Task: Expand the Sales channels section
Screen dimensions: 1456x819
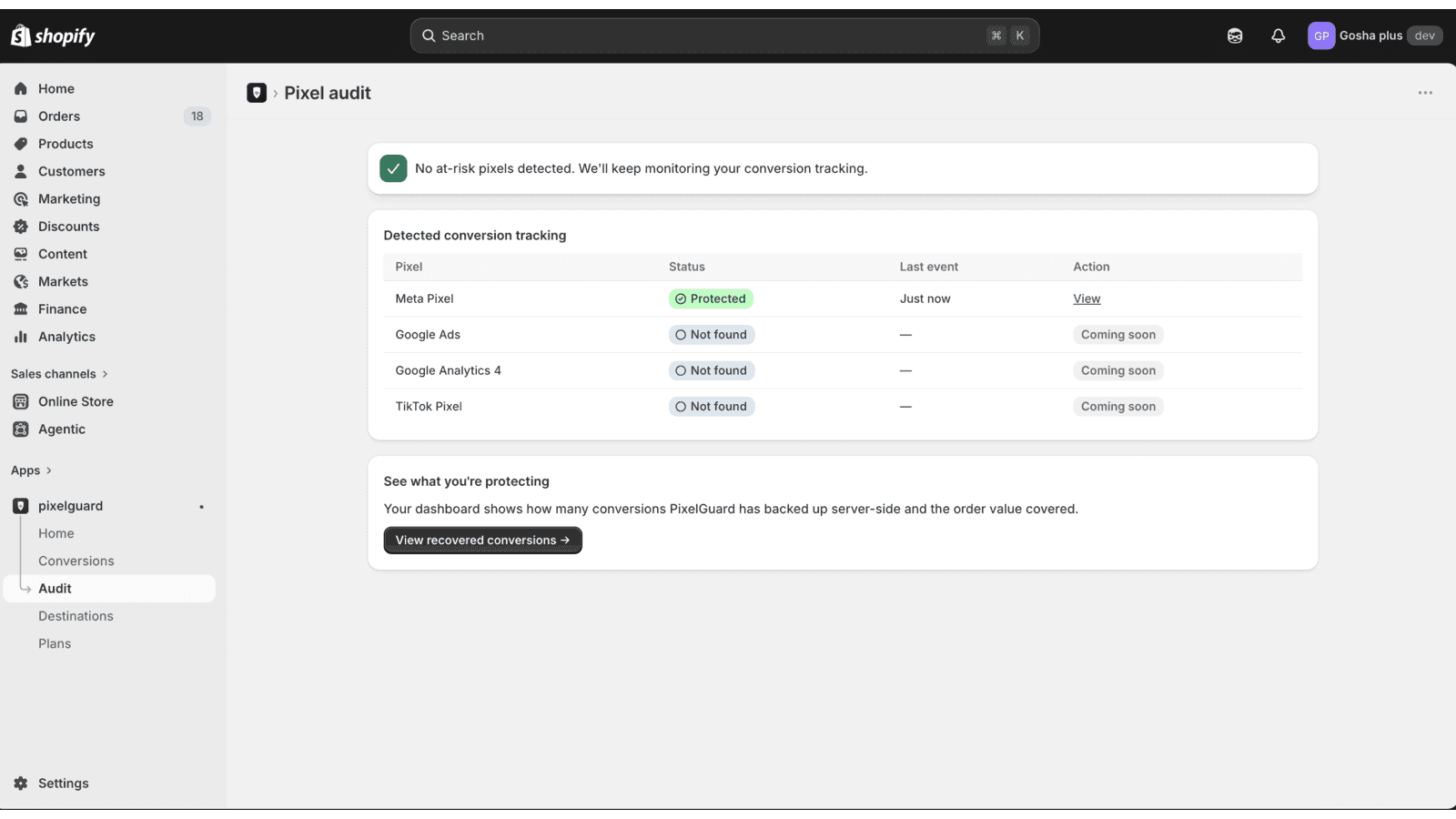Action: (x=59, y=374)
